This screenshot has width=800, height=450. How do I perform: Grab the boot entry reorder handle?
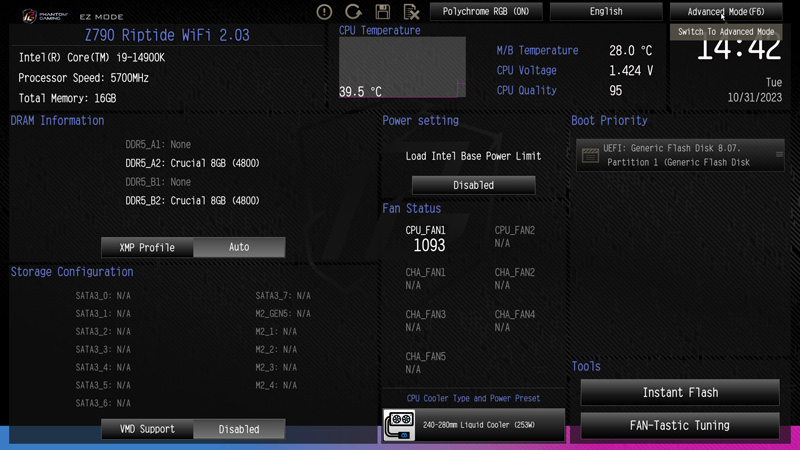(x=779, y=154)
